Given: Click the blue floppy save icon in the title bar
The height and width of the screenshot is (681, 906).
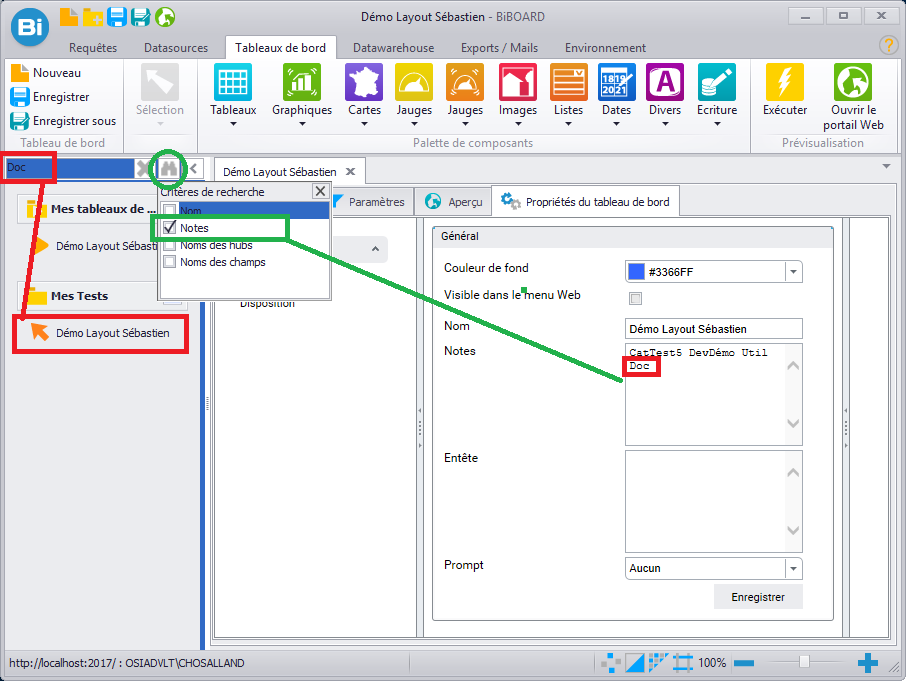Looking at the screenshot, I should coord(117,17).
